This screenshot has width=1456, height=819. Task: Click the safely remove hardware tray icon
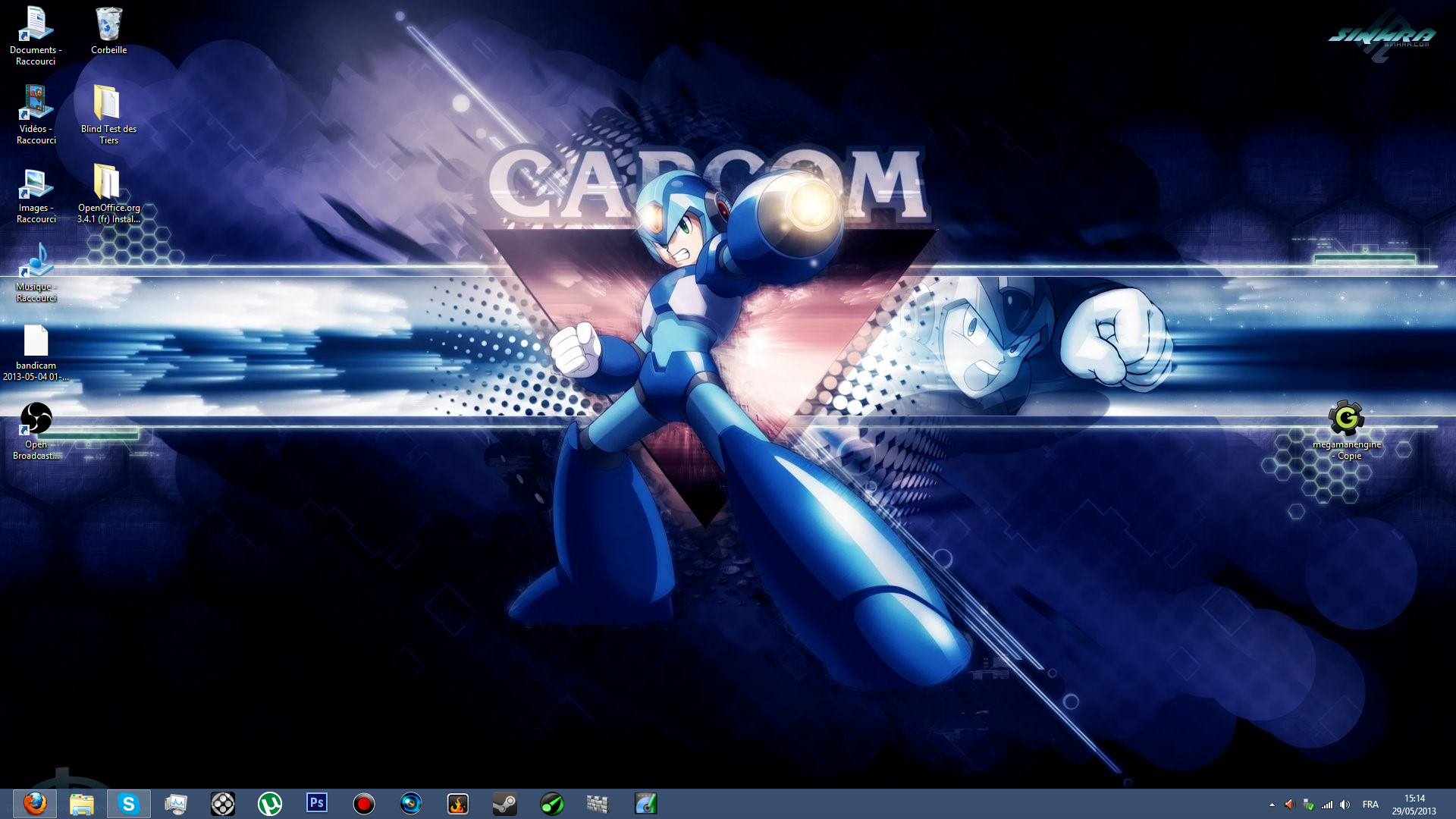point(1308,805)
